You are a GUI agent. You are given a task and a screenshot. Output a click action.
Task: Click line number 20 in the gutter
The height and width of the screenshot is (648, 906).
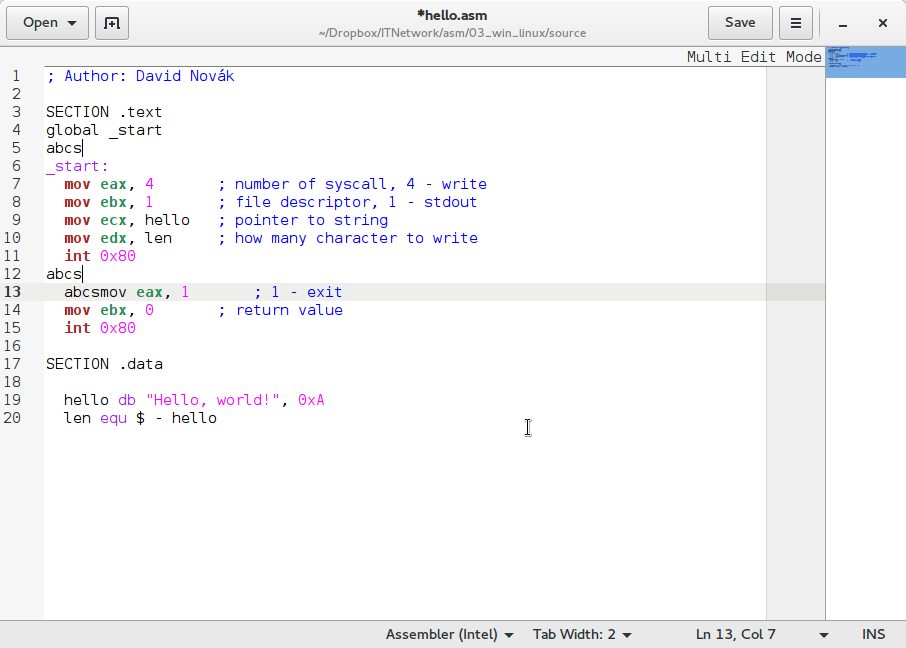(x=13, y=418)
